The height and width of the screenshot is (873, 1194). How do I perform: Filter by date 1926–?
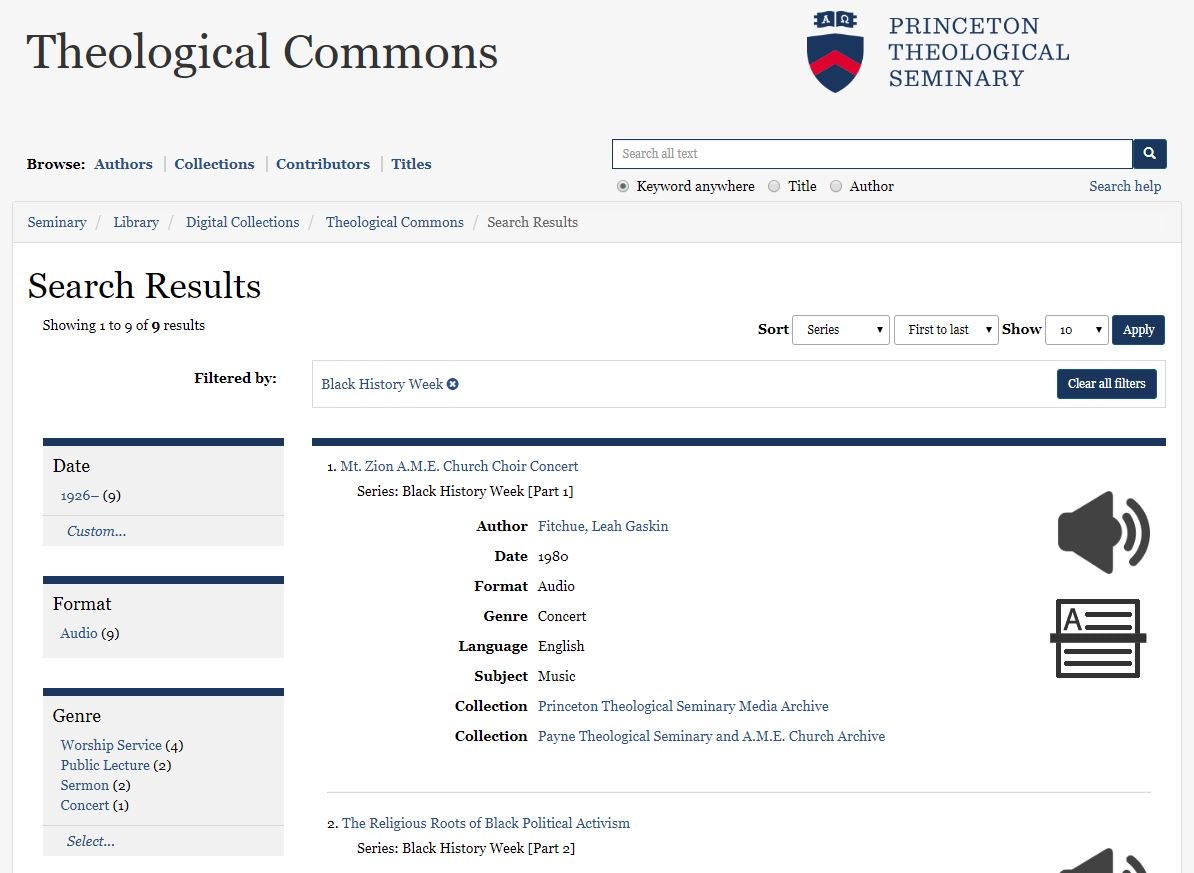[79, 496]
